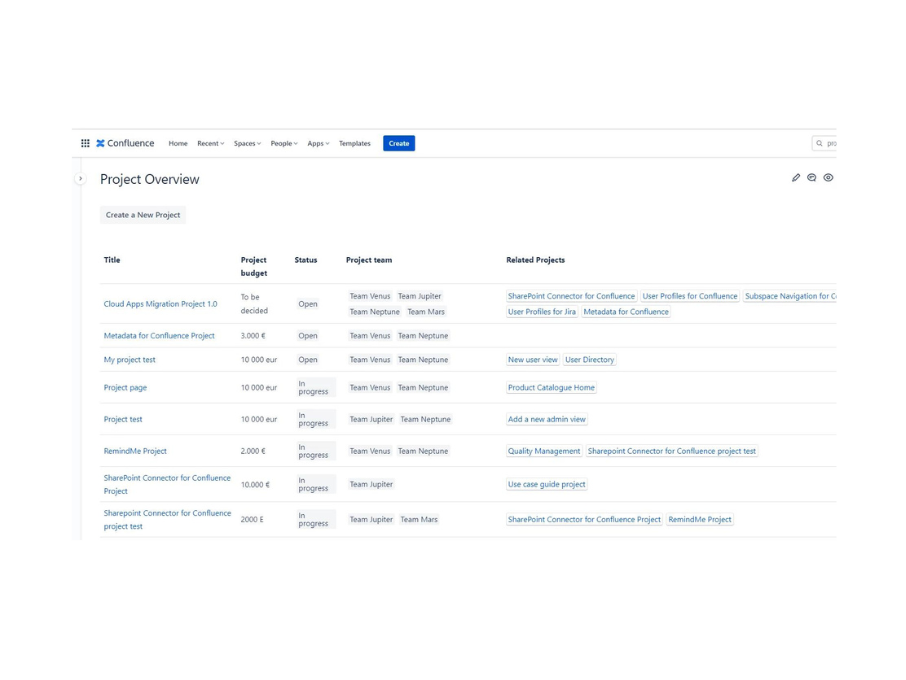Open RemindMe Project related link in last row
This screenshot has height=680, width=906.
(x=700, y=519)
